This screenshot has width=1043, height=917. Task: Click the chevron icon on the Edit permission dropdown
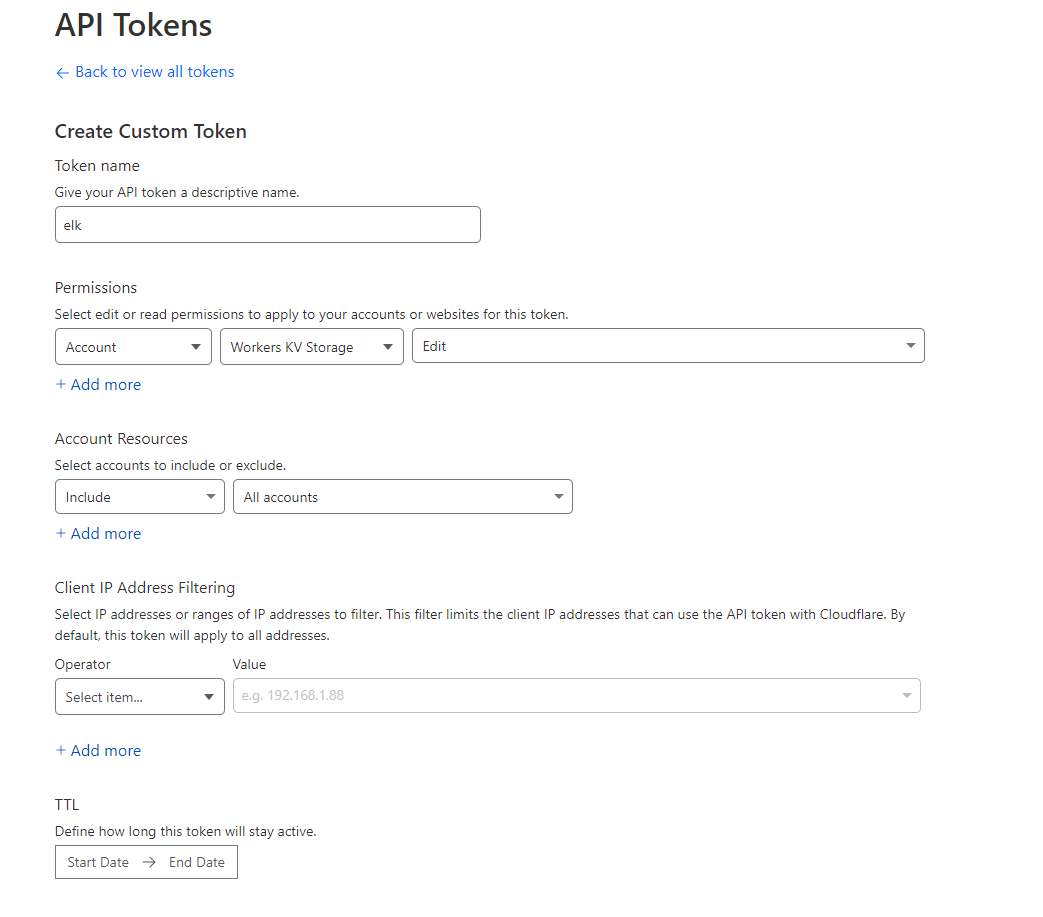click(x=910, y=346)
